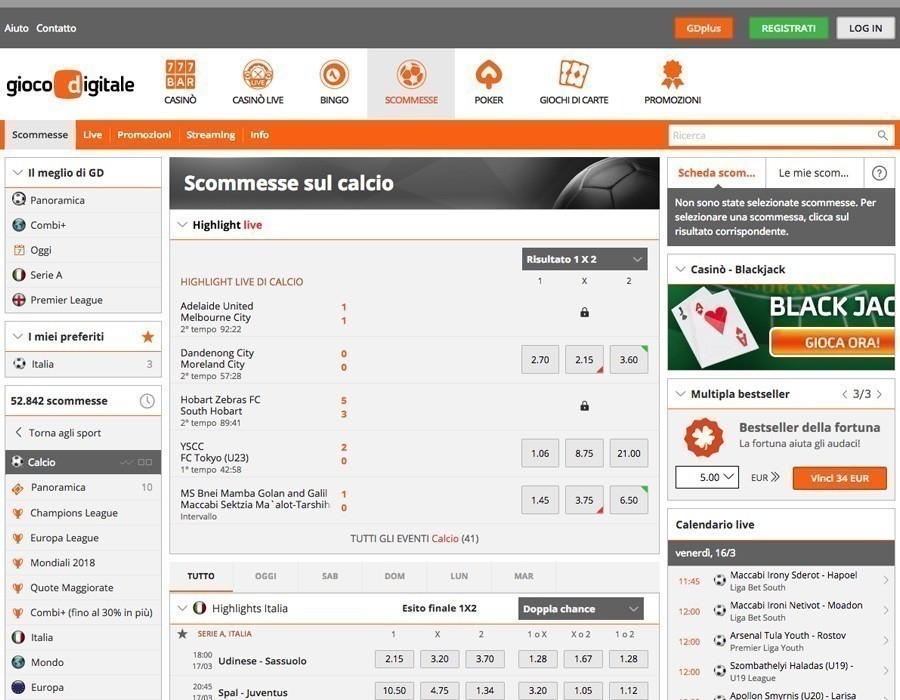Click locked odds for Adelaide United match

[584, 312]
